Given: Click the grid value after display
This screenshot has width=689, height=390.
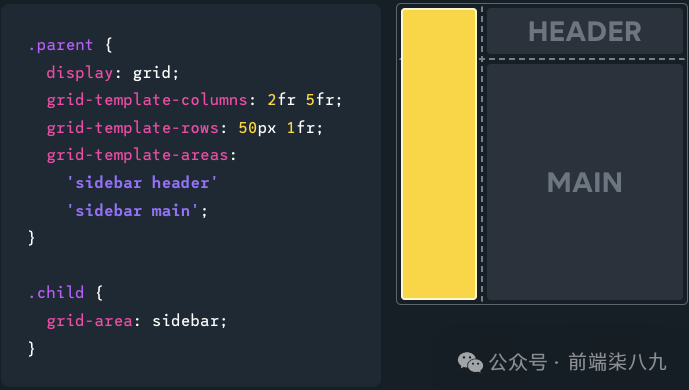Looking at the screenshot, I should (x=152, y=73).
